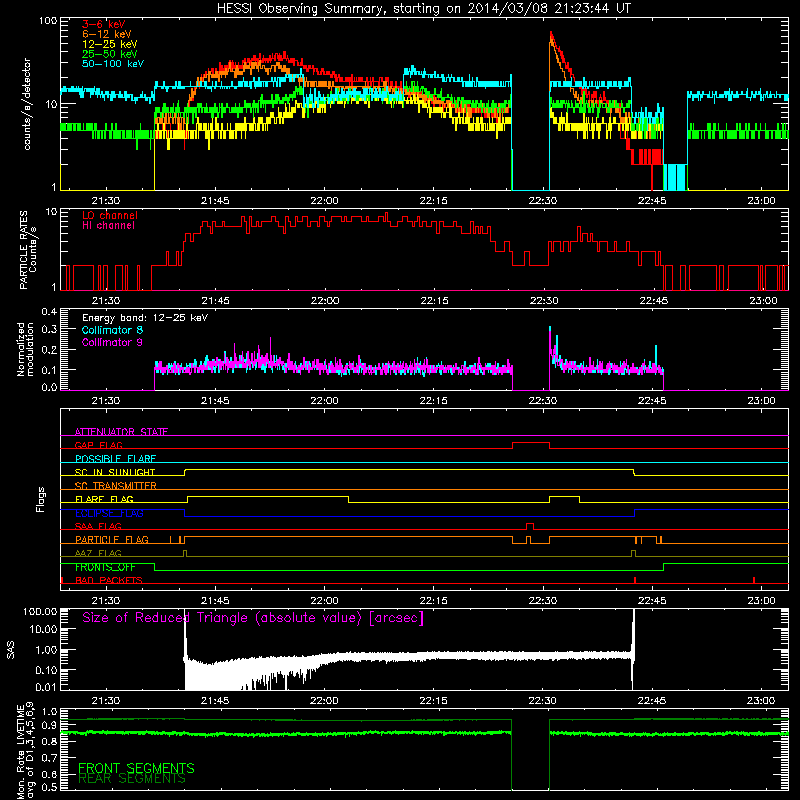The image size is (800, 800).
Task: Click the SAS axis label
Action: pos(11,650)
